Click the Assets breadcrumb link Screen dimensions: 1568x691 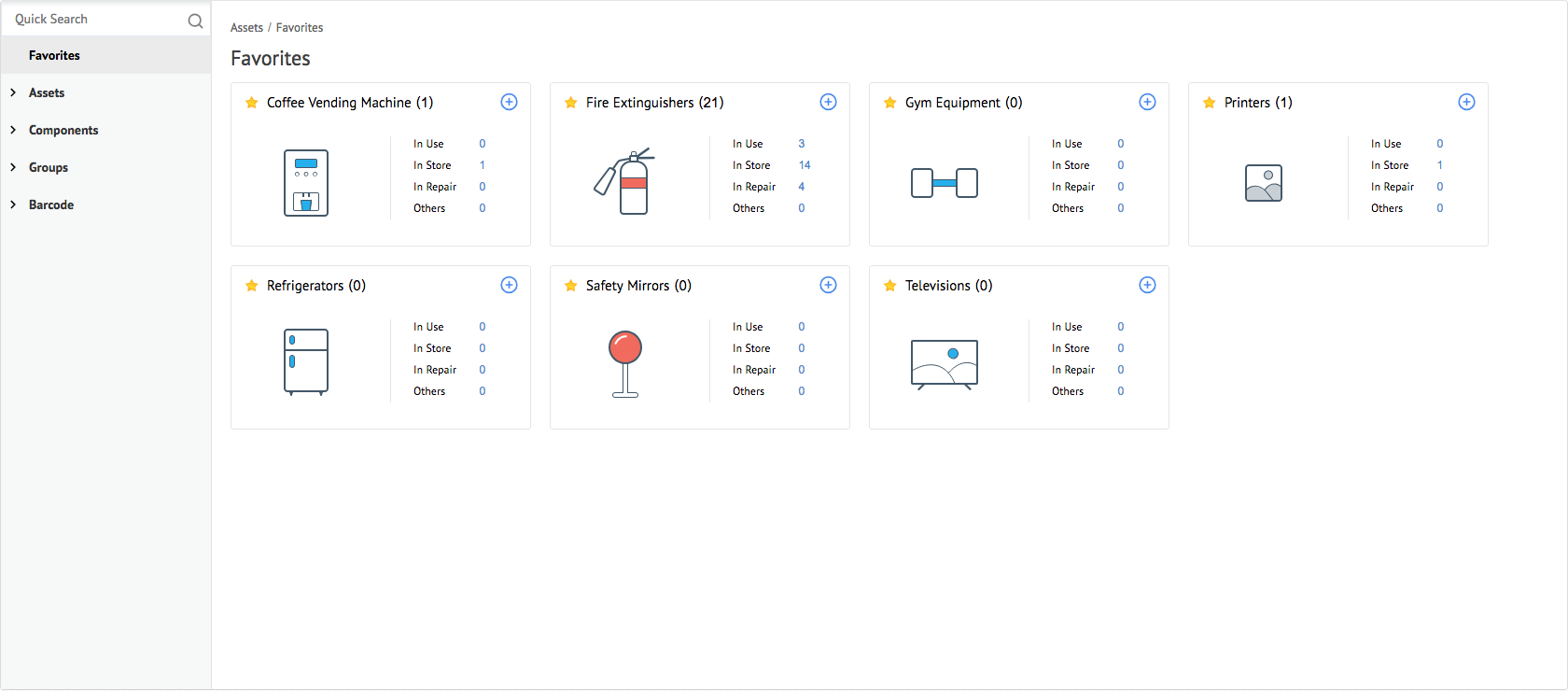click(246, 28)
